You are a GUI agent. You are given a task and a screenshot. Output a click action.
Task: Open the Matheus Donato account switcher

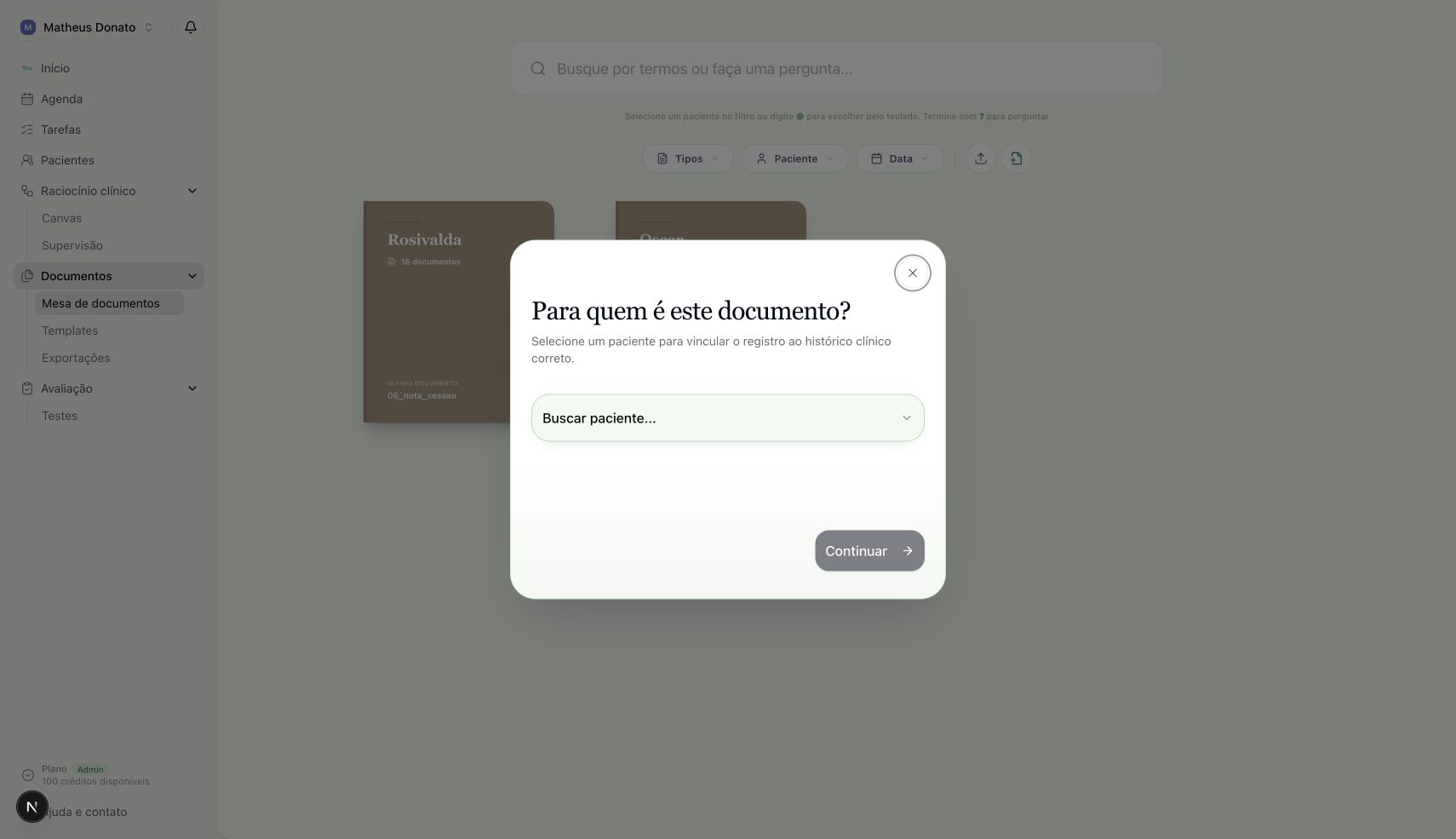[x=93, y=27]
